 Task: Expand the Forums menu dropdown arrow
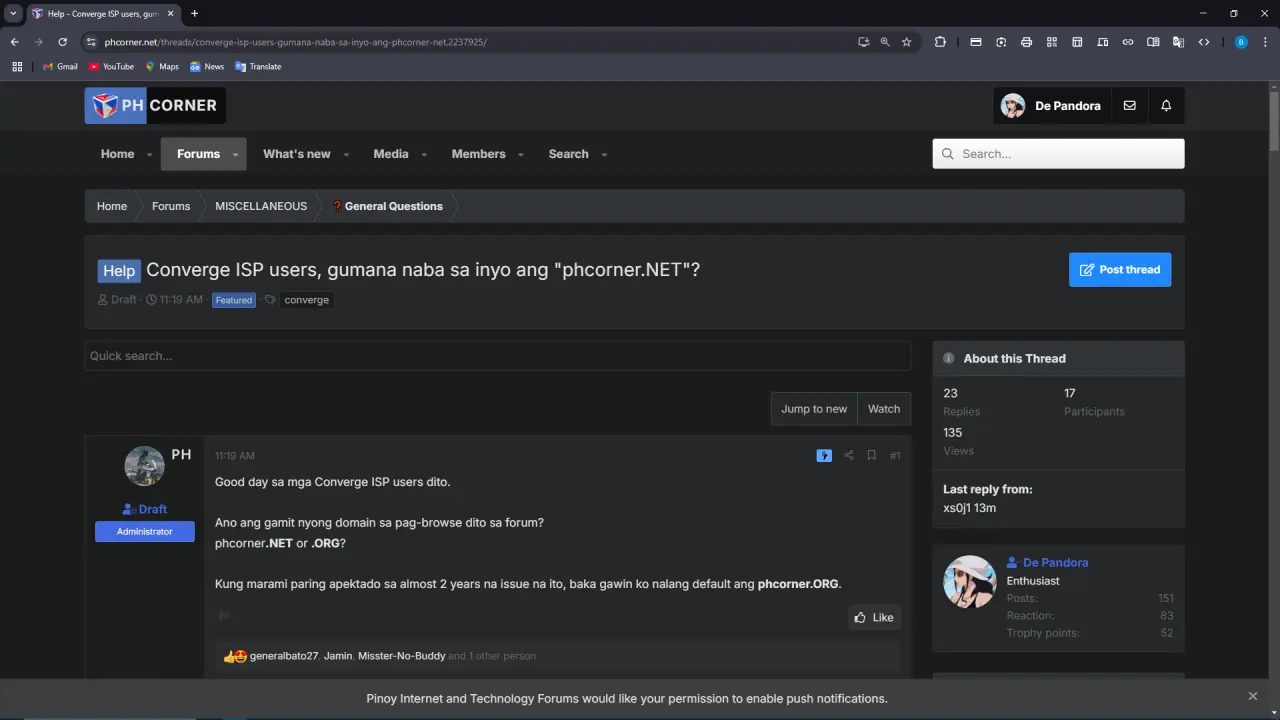click(x=236, y=155)
